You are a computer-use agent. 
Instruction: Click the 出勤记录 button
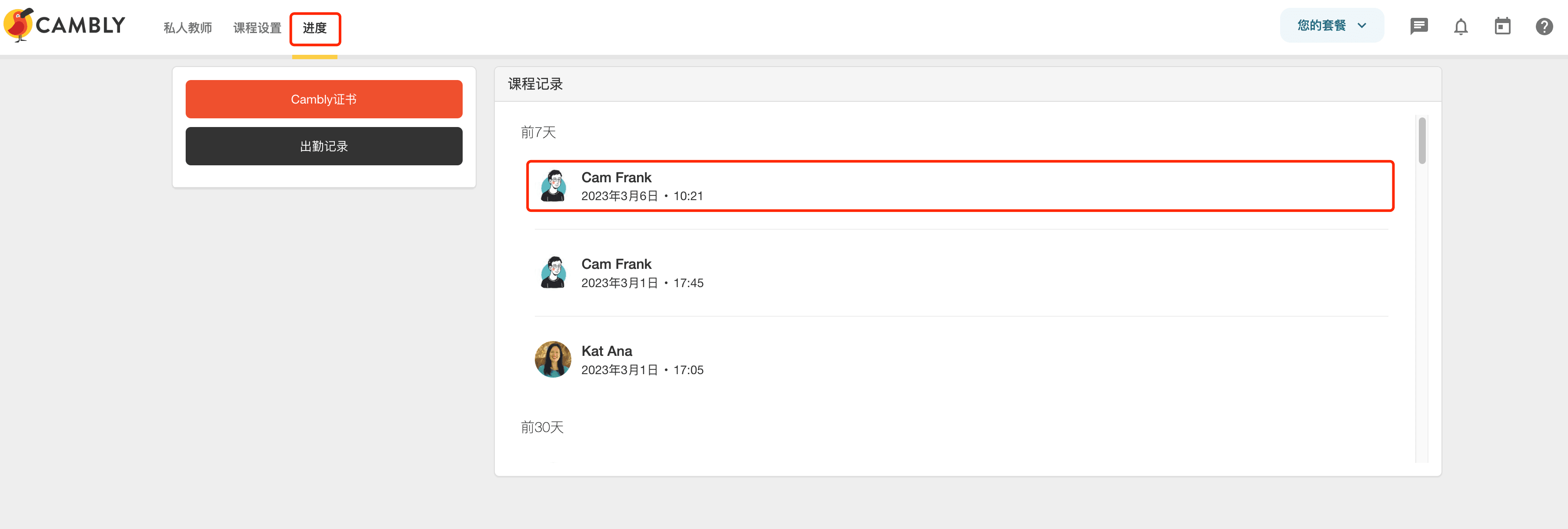pyautogui.click(x=324, y=146)
